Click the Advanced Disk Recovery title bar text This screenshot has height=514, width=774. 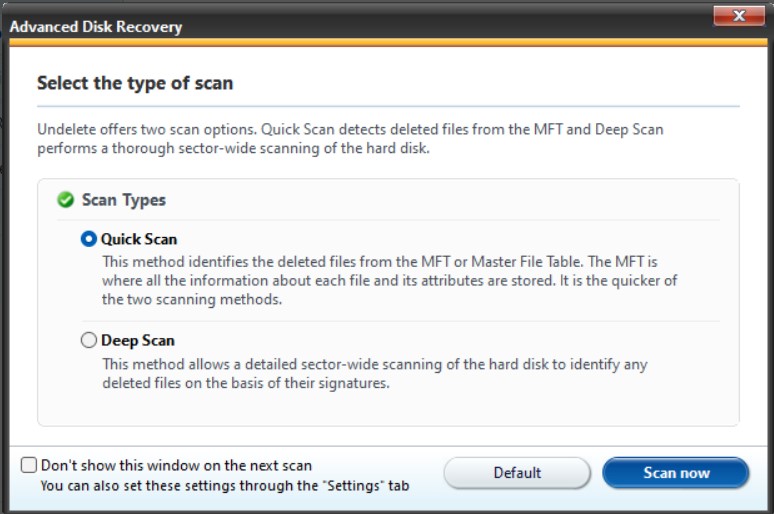[96, 27]
